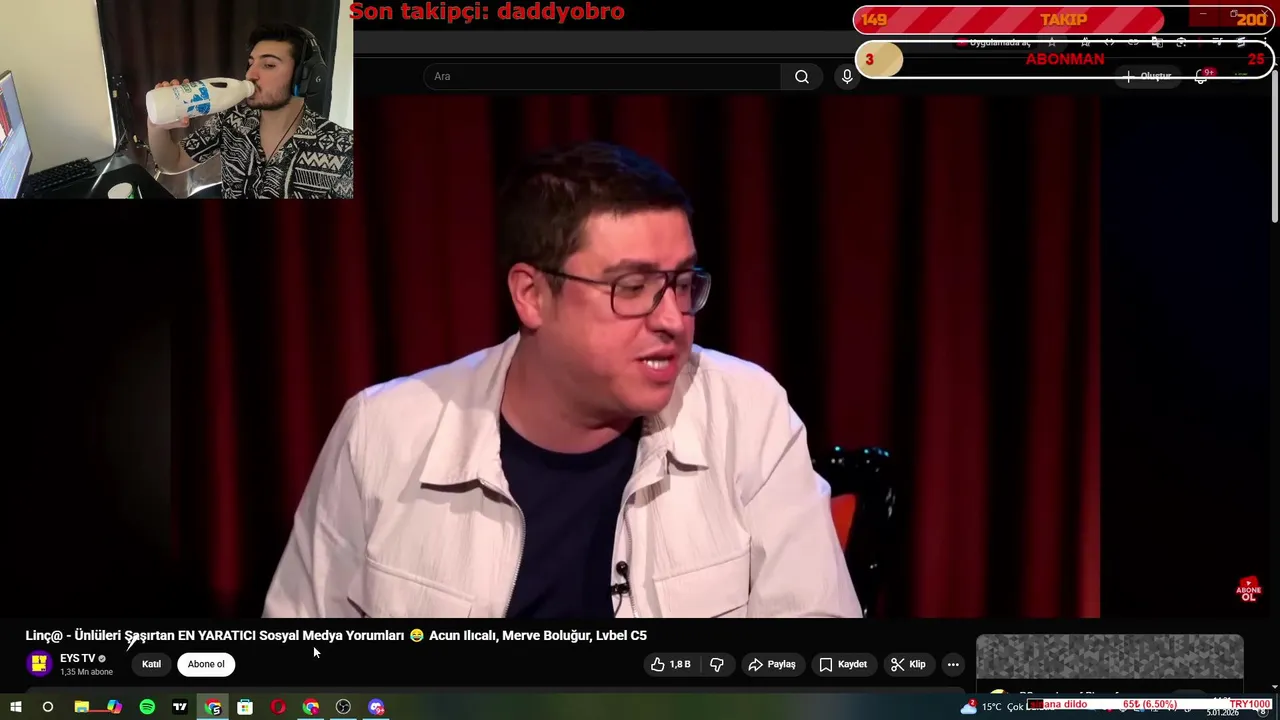
Task: Start voice search with the microphone icon
Action: click(847, 77)
